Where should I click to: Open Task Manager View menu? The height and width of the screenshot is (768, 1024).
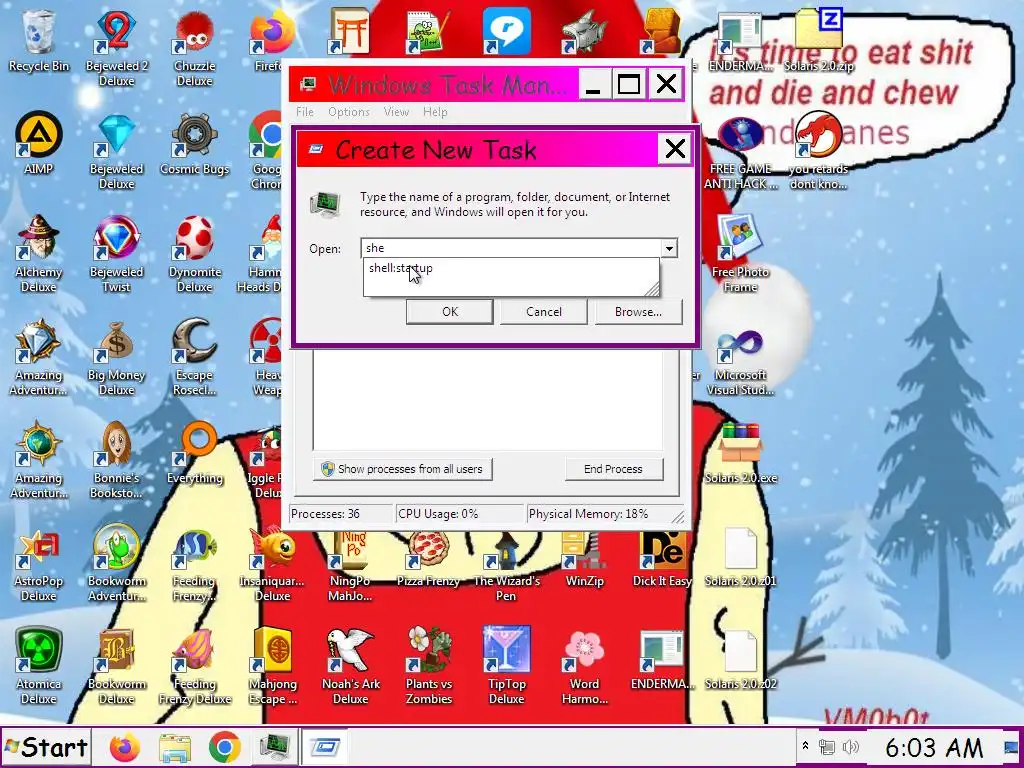396,112
